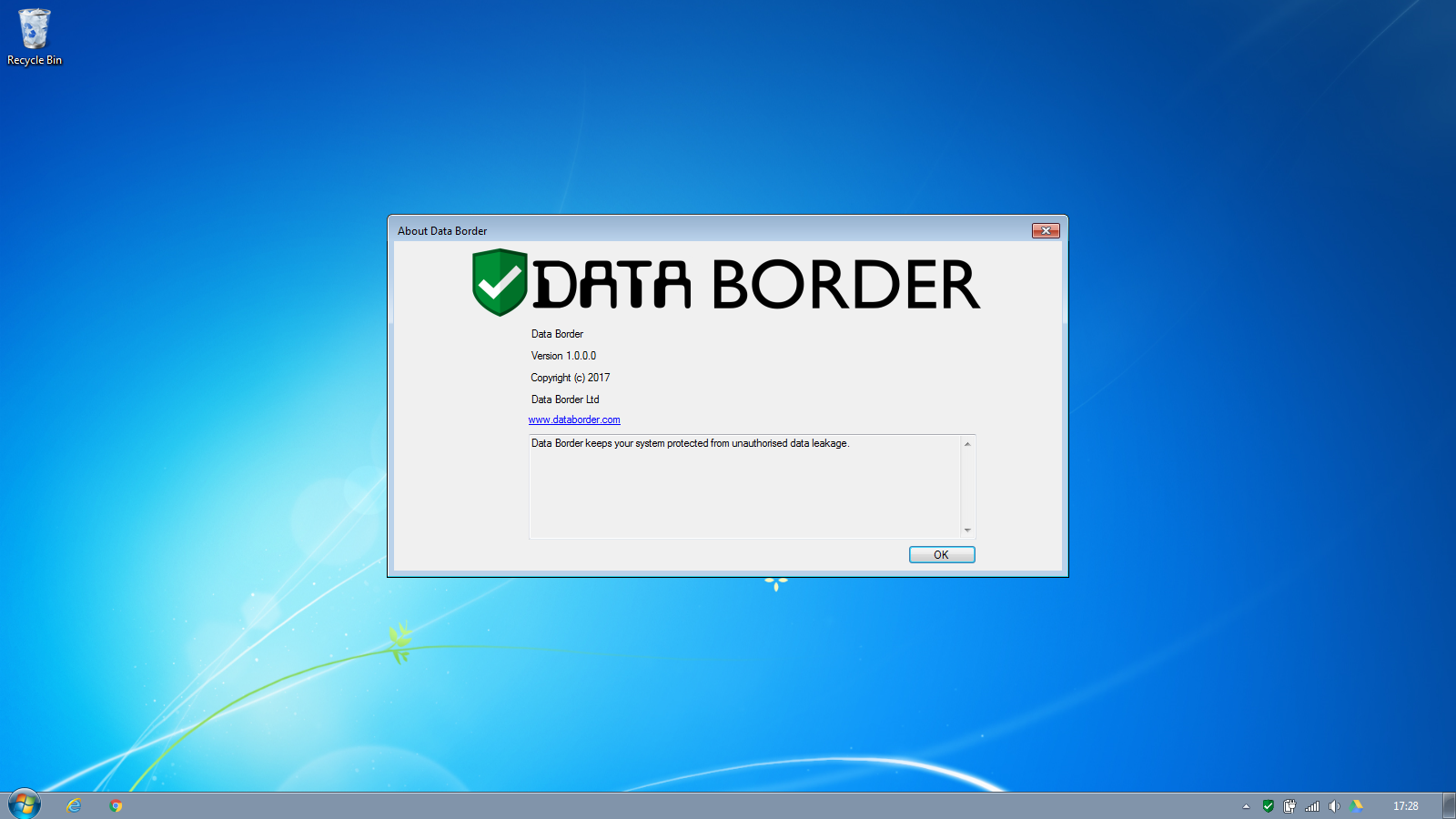Click the description scrollbar down arrow
Image resolution: width=1456 pixels, height=819 pixels.
point(967,530)
